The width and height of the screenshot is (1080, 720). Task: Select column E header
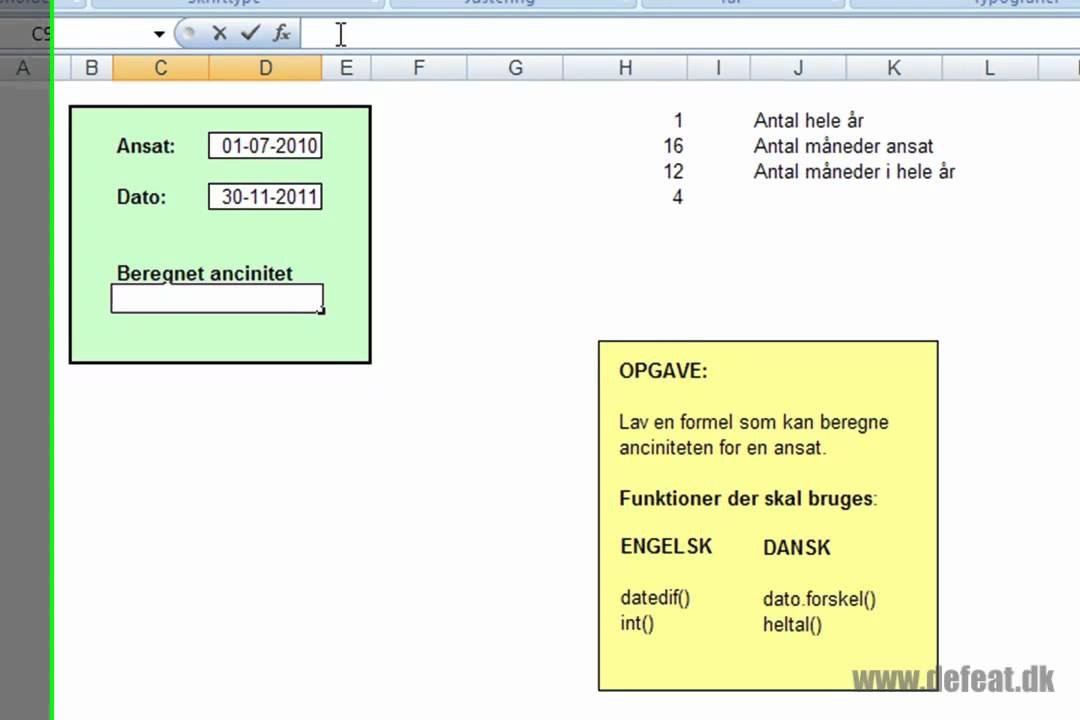tap(346, 68)
